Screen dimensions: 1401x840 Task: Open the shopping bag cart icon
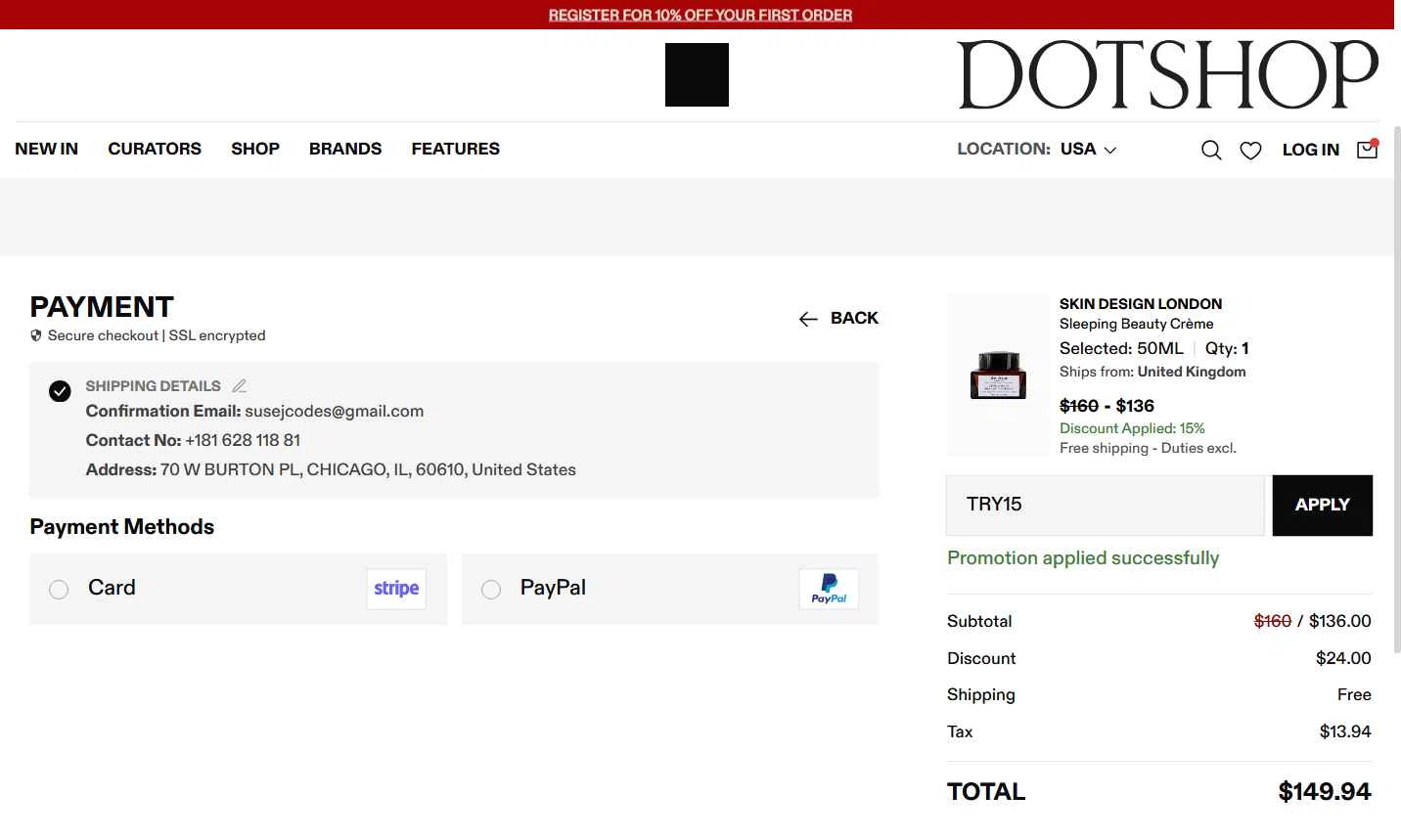(x=1368, y=149)
